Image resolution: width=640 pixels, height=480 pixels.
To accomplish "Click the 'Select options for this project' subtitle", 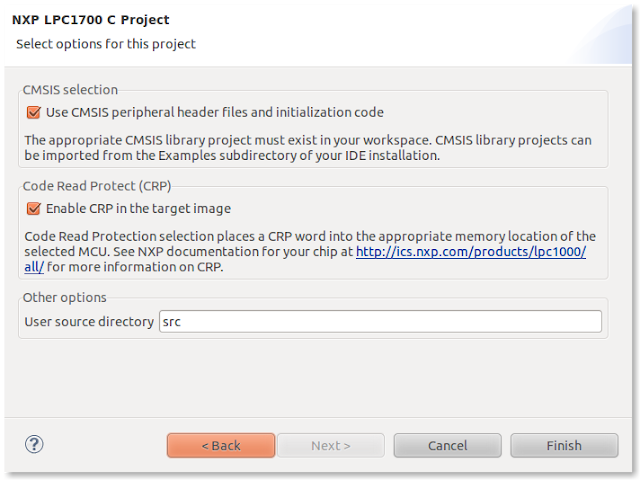I will pyautogui.click(x=106, y=44).
